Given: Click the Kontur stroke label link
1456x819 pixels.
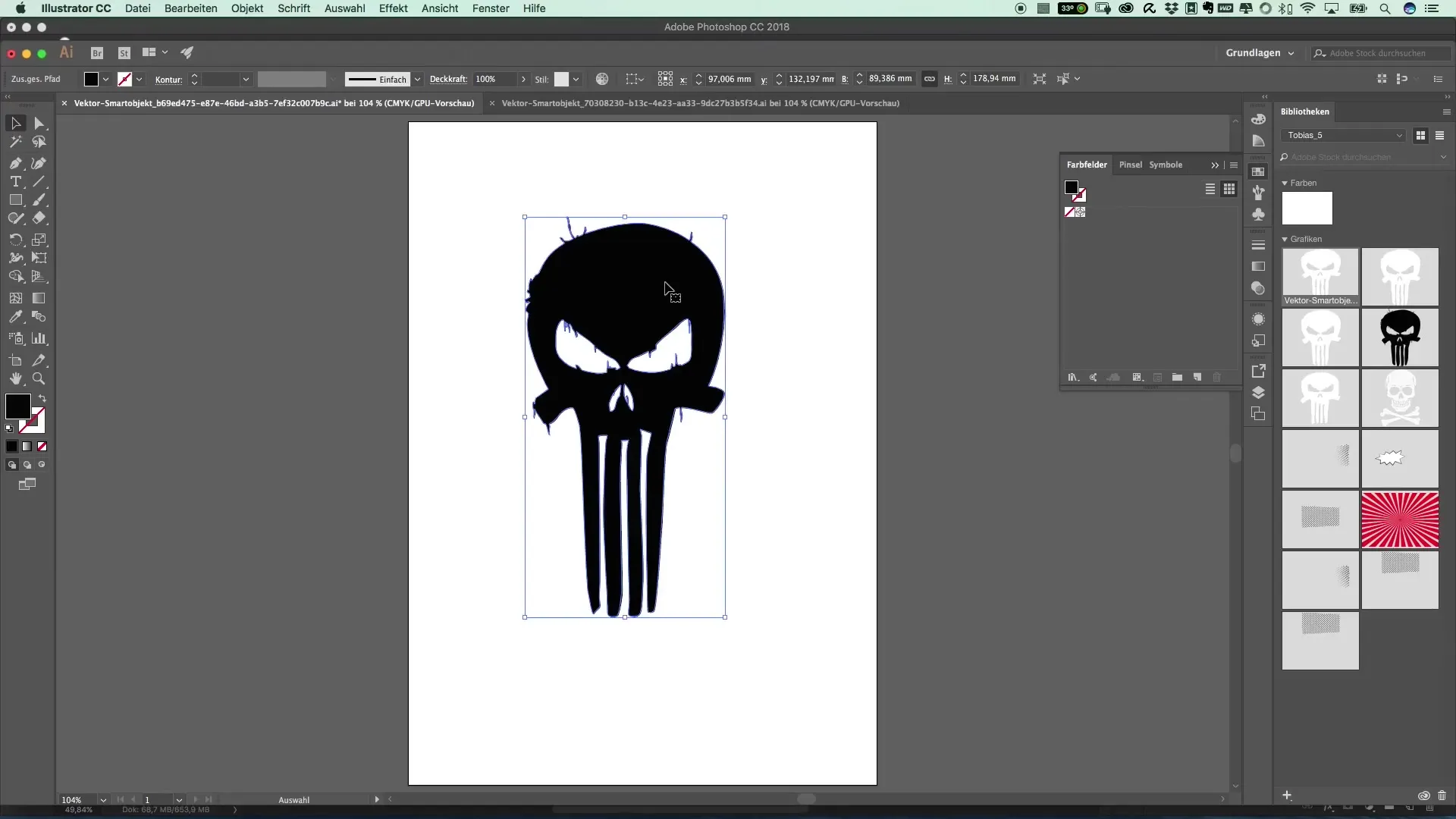Looking at the screenshot, I should click(x=168, y=80).
